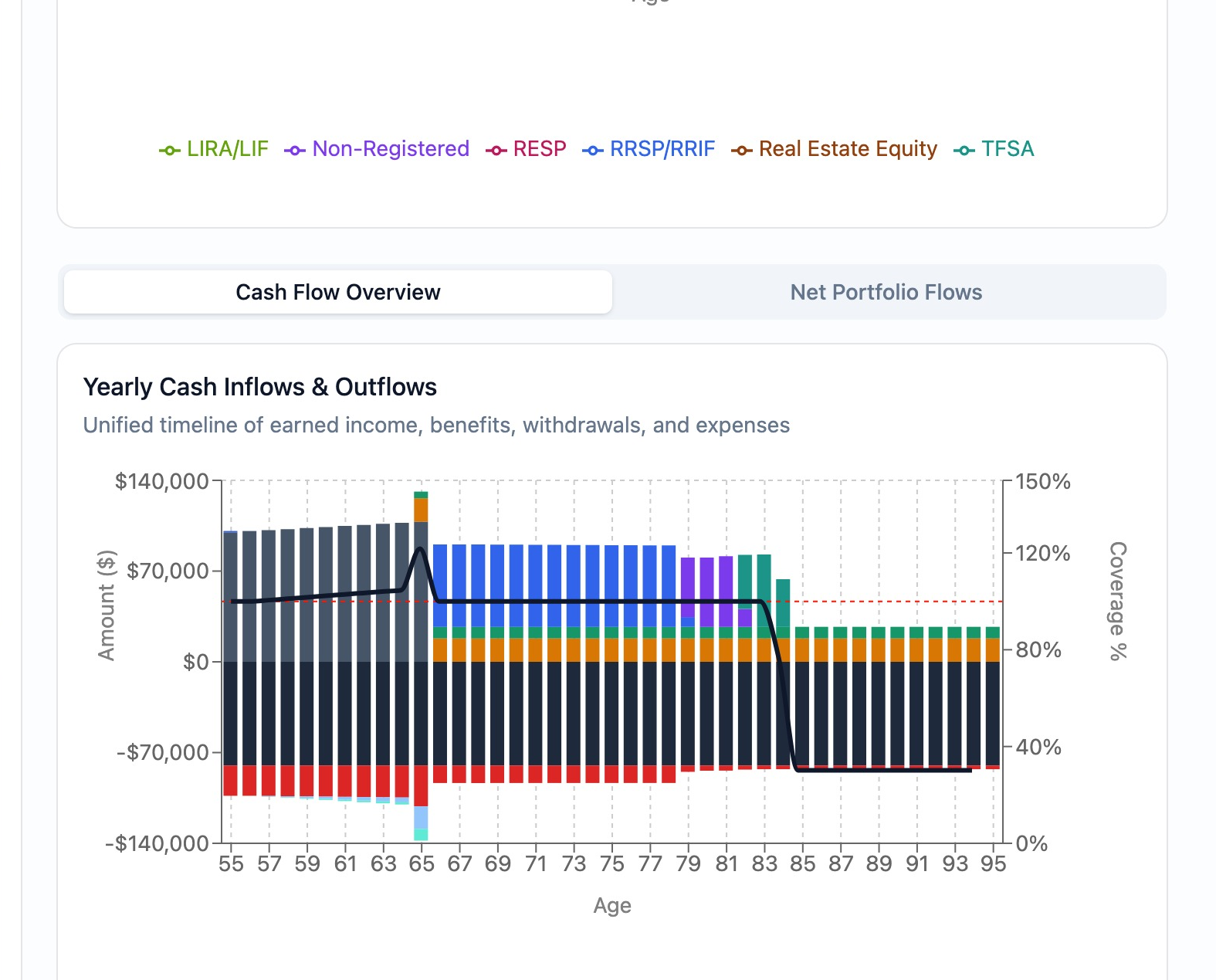This screenshot has height=980, width=1216.
Task: Switch to the Cash Flow Overview tab
Action: pyautogui.click(x=338, y=292)
